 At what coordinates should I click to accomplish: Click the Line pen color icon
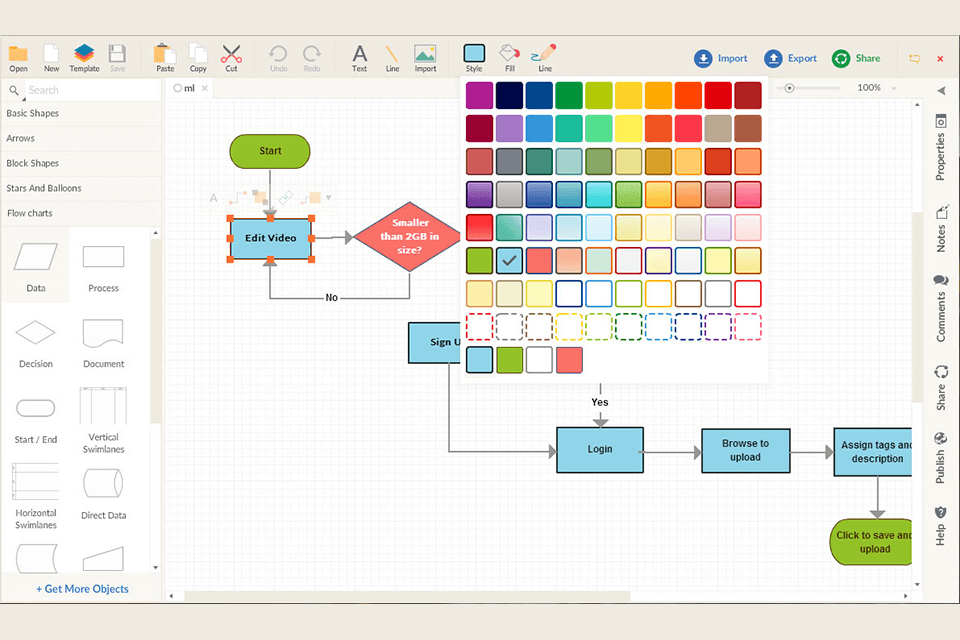544,57
